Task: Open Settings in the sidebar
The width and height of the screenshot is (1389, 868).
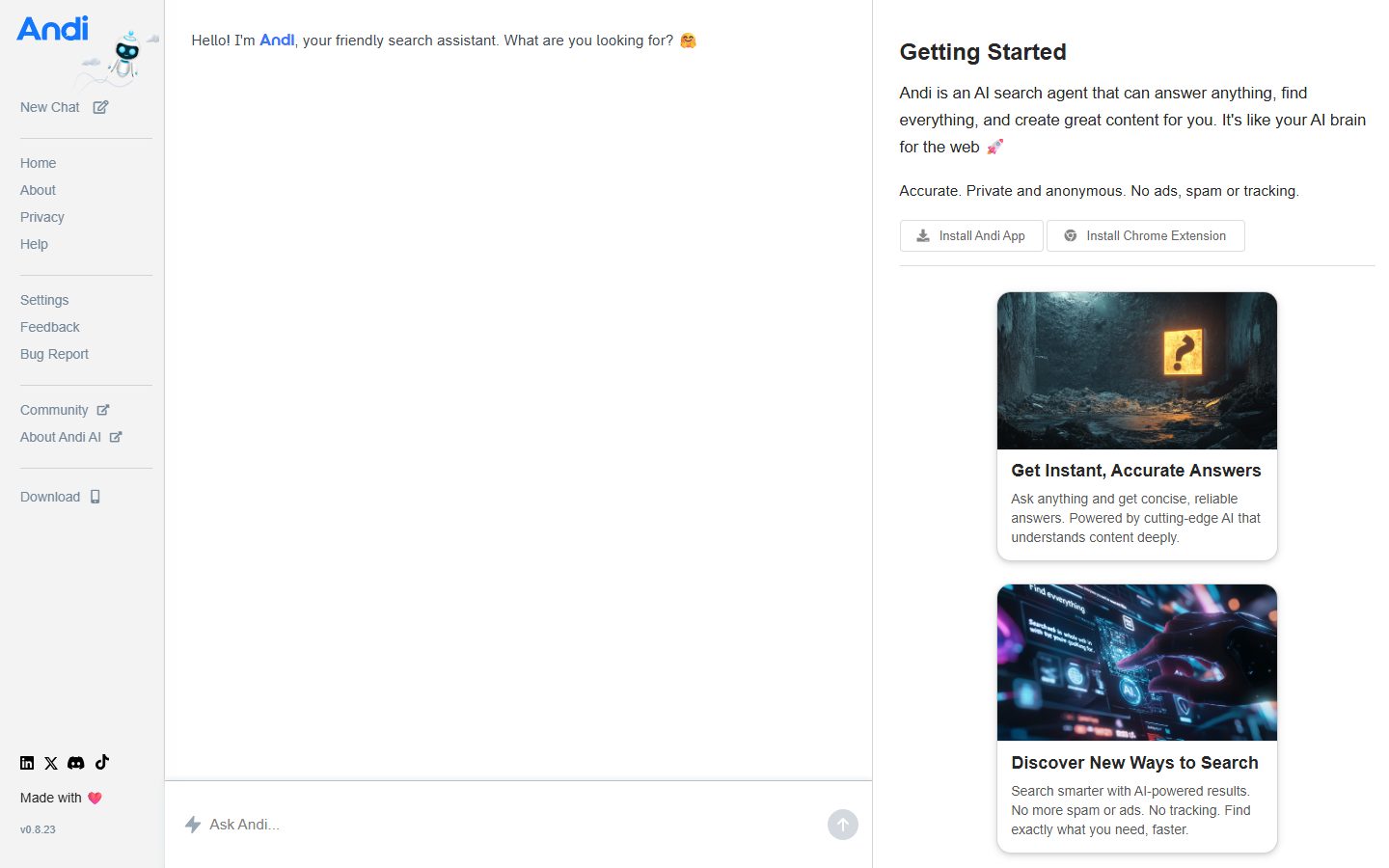Action: [x=44, y=300]
